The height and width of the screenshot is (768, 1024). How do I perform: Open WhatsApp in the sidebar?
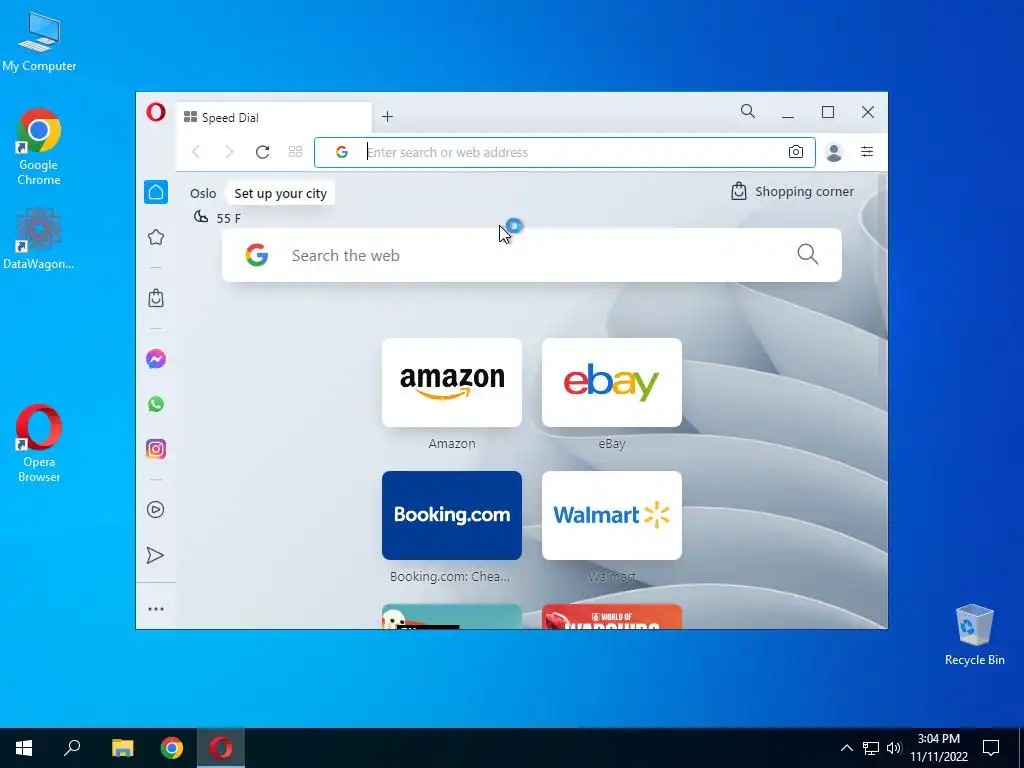tap(156, 404)
